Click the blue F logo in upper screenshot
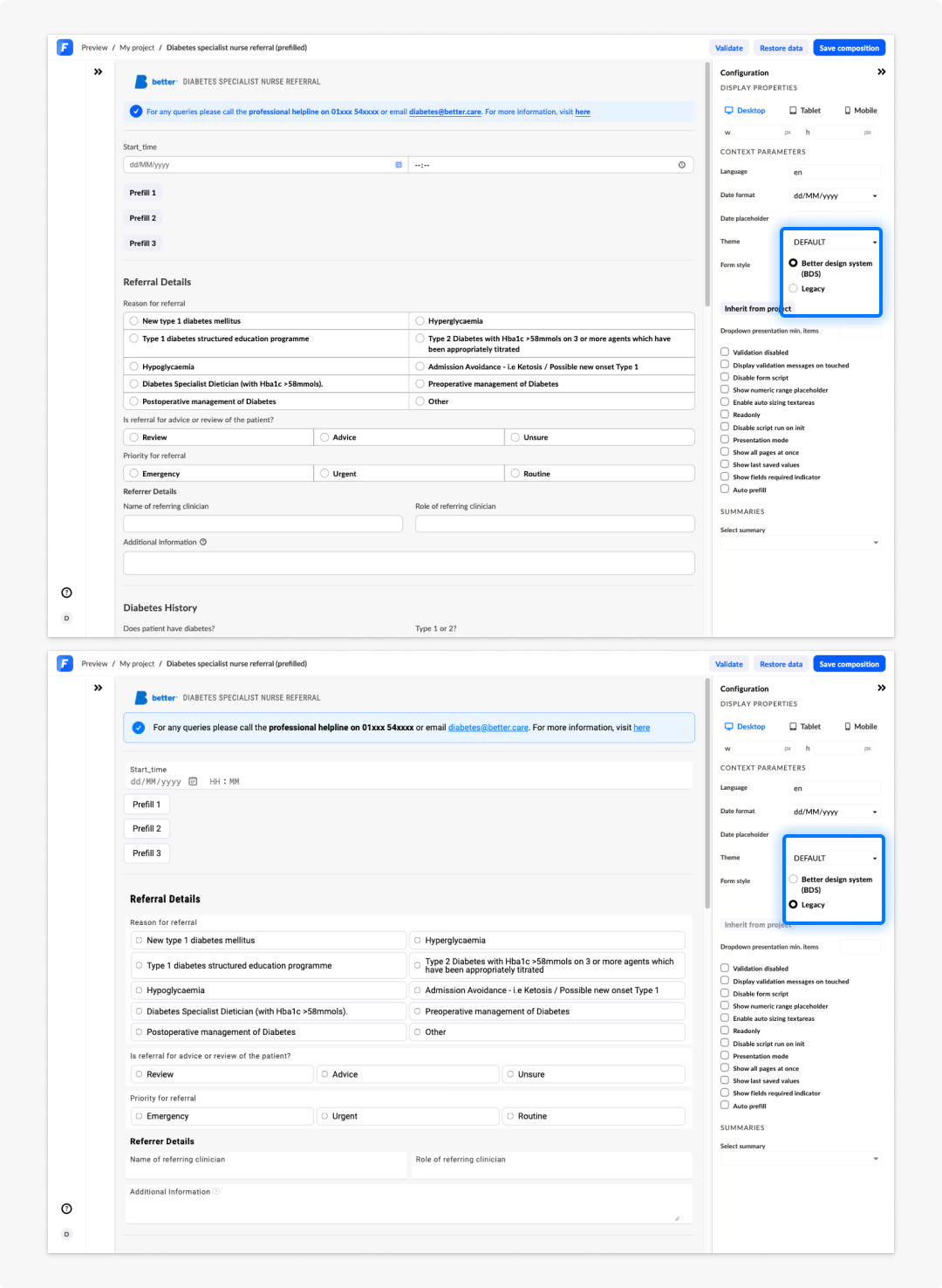This screenshot has width=942, height=1288. (x=65, y=47)
